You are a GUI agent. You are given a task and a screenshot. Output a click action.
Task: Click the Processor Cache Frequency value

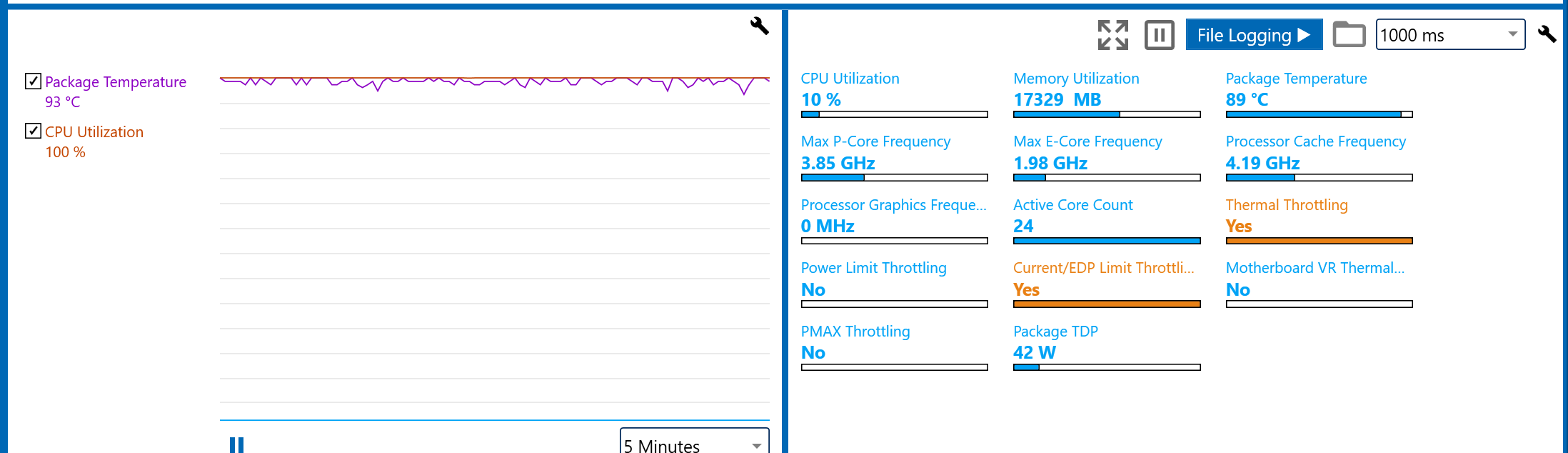[x=1262, y=164]
